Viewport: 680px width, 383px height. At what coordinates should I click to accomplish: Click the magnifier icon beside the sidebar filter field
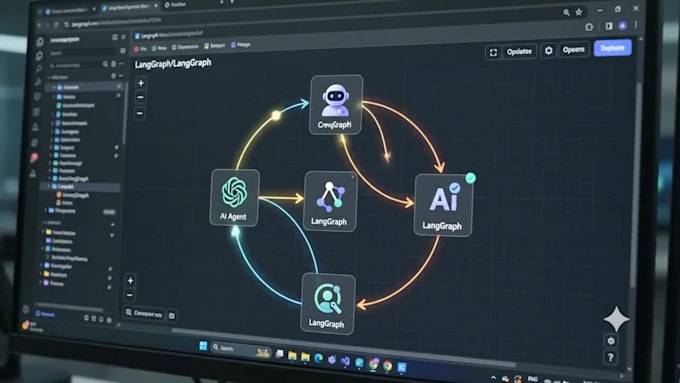coord(105,64)
